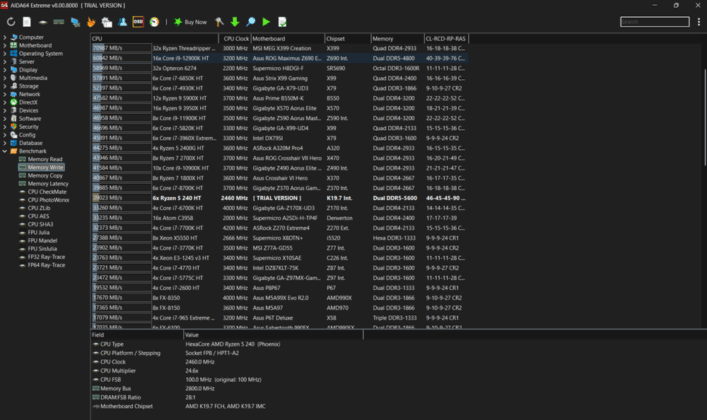Screen dimensions: 707x420
Task: Select the 6x Ryzen 5 240 HT row
Action: 280,198
